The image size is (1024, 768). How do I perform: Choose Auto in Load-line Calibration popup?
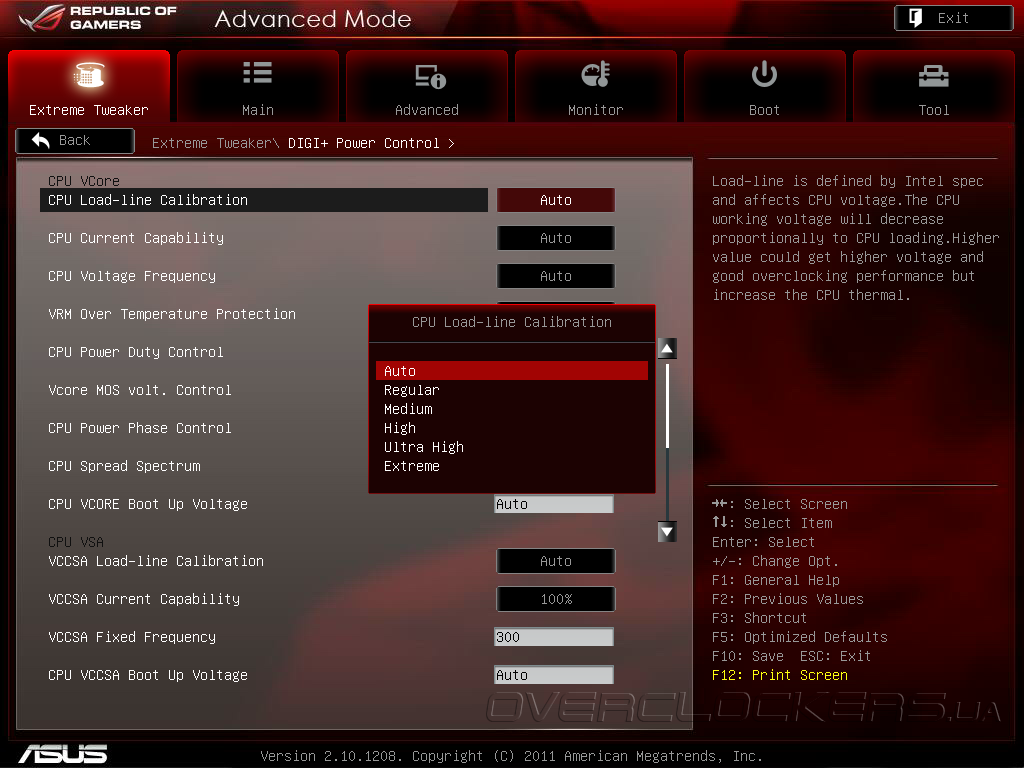point(512,371)
